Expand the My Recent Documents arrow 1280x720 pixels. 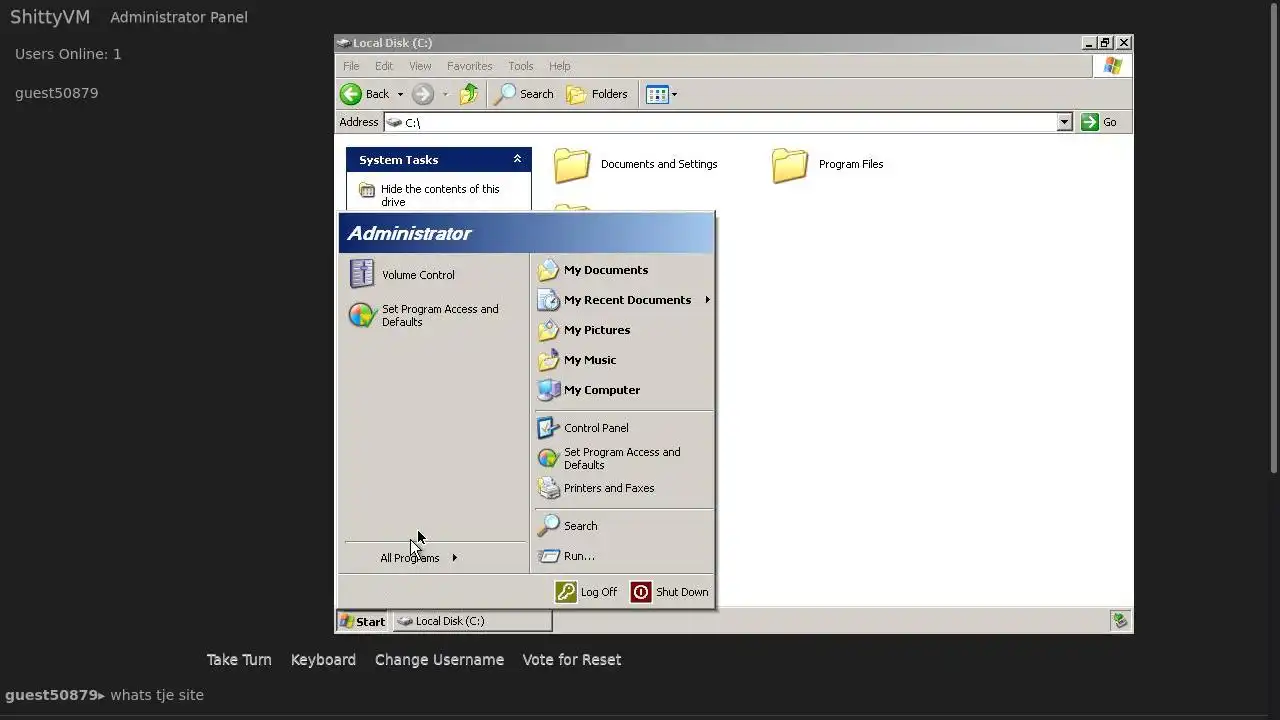707,300
